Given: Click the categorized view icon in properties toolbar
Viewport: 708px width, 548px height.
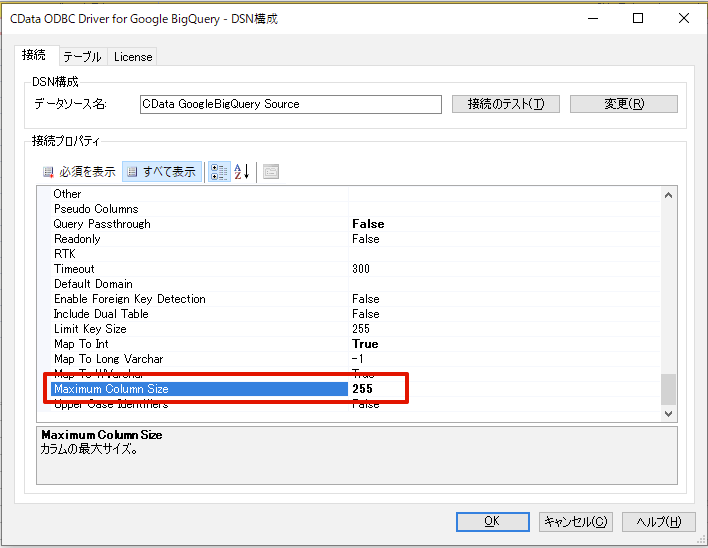Looking at the screenshot, I should [219, 172].
